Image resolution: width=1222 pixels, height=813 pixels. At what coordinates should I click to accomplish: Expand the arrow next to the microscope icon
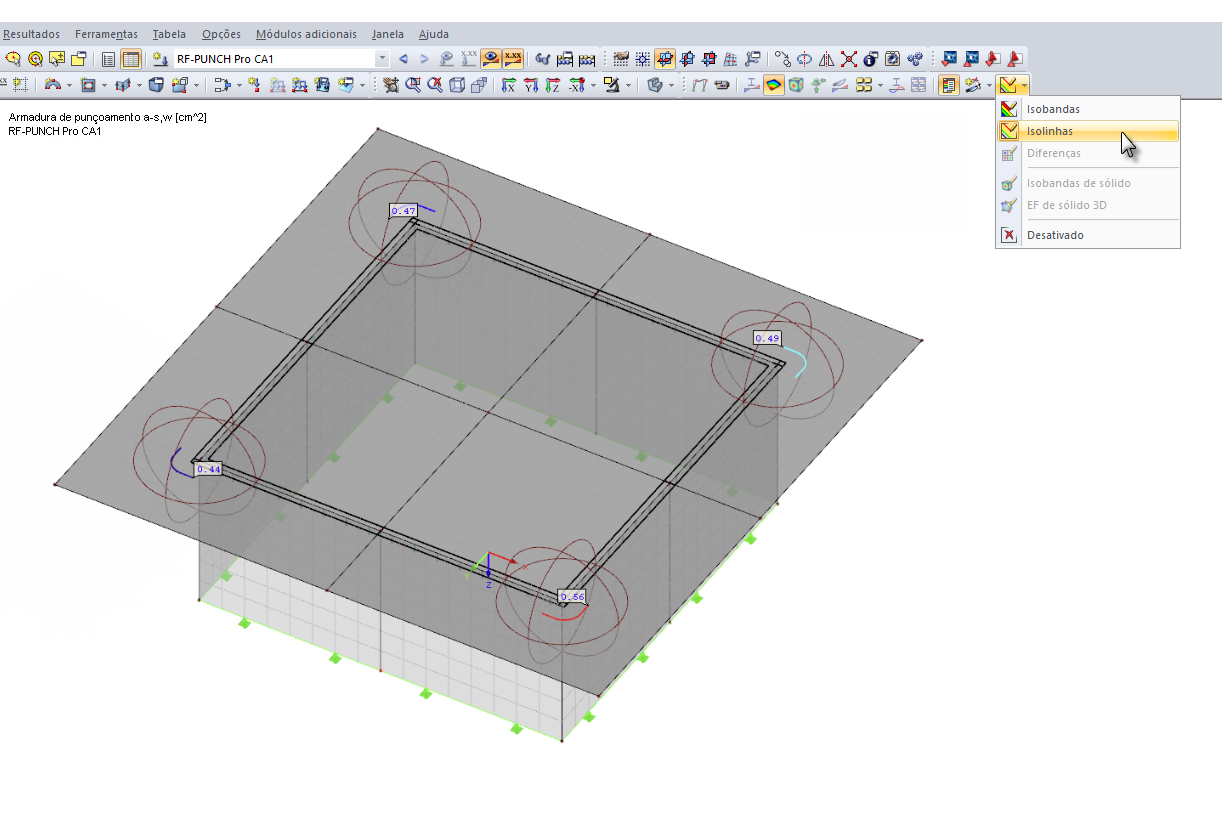pos(628,85)
